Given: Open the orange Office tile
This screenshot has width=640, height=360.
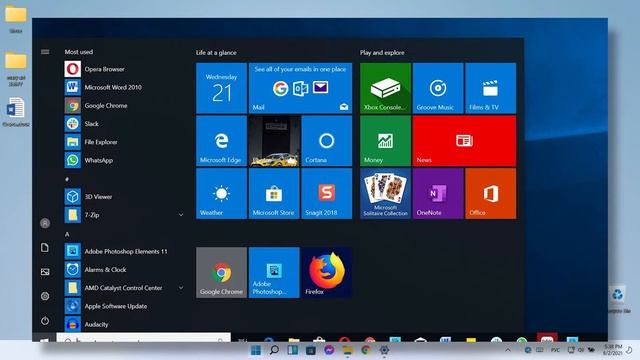Looking at the screenshot, I should point(491,193).
